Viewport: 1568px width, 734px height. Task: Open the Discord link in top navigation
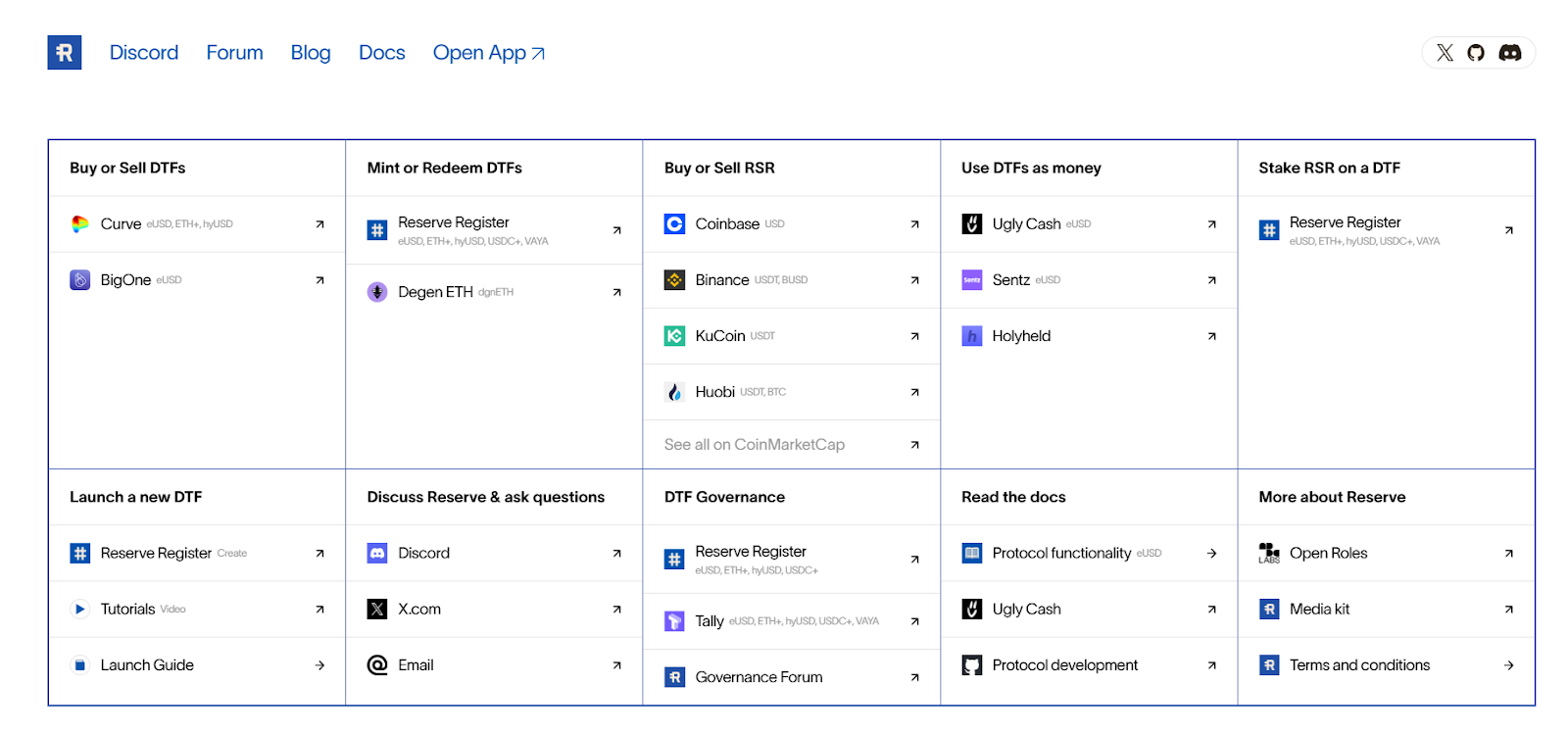(x=144, y=53)
